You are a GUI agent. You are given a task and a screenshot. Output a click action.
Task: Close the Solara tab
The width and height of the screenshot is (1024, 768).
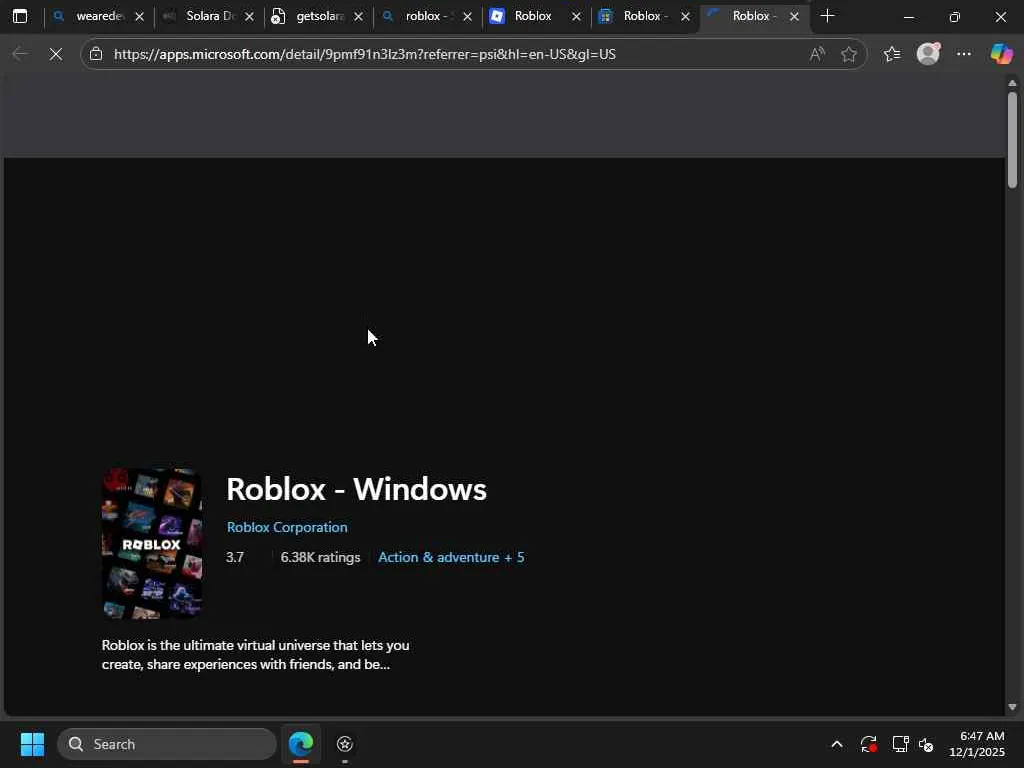[x=249, y=16]
